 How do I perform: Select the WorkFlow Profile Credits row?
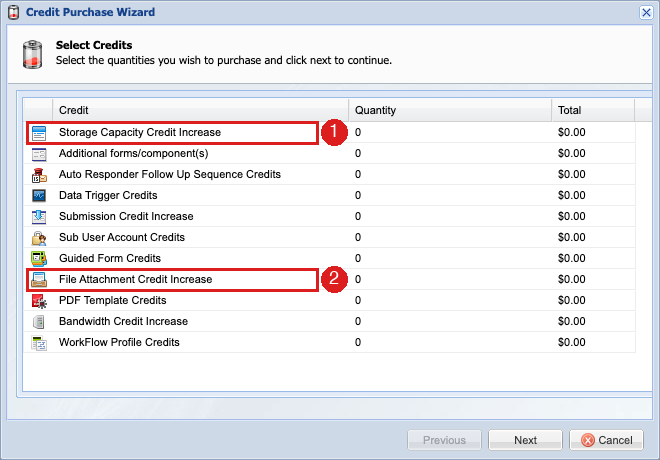(x=329, y=343)
